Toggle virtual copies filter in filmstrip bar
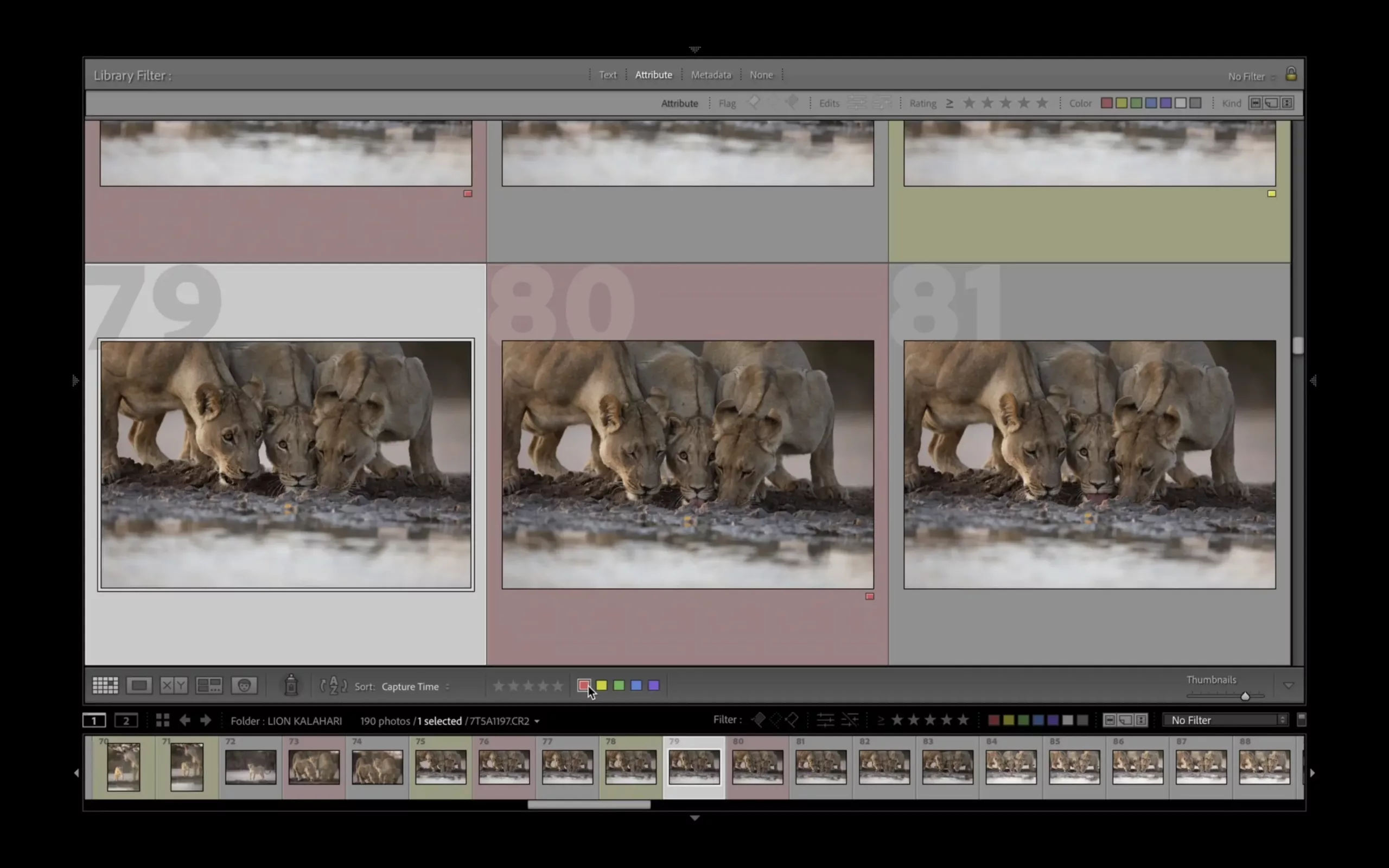This screenshot has height=868, width=1389. pos(1125,719)
